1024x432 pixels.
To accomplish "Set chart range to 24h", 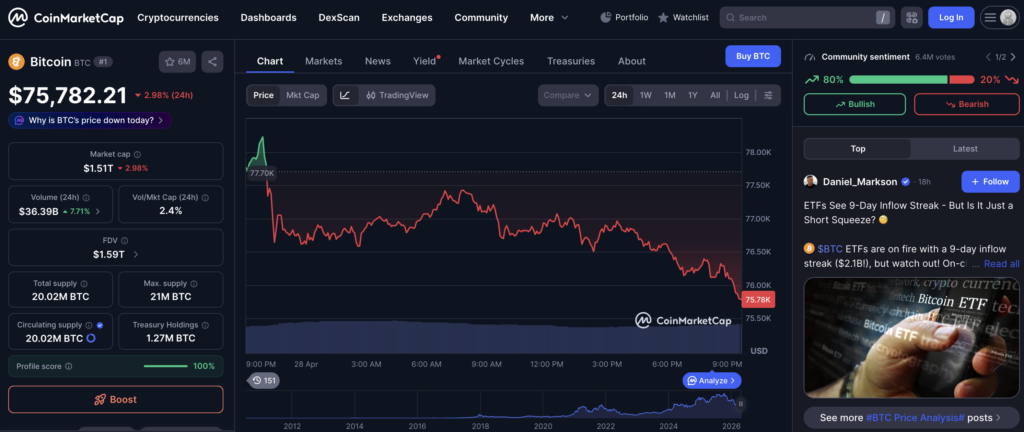I will point(619,95).
